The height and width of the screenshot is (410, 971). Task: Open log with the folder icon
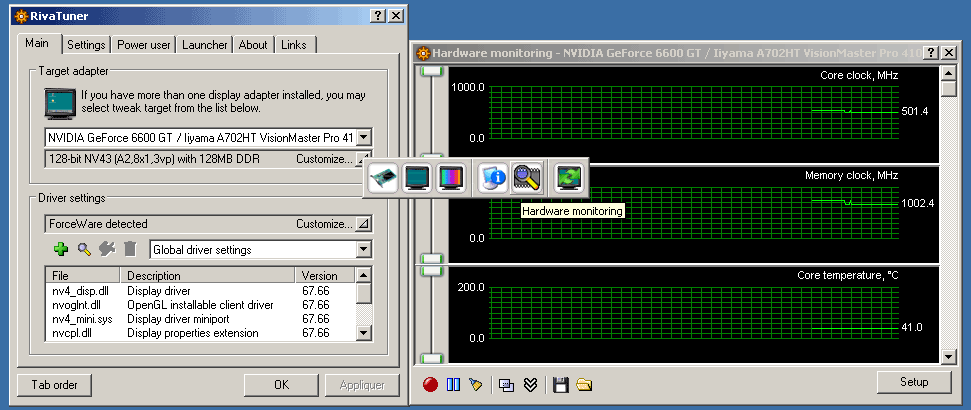583,385
